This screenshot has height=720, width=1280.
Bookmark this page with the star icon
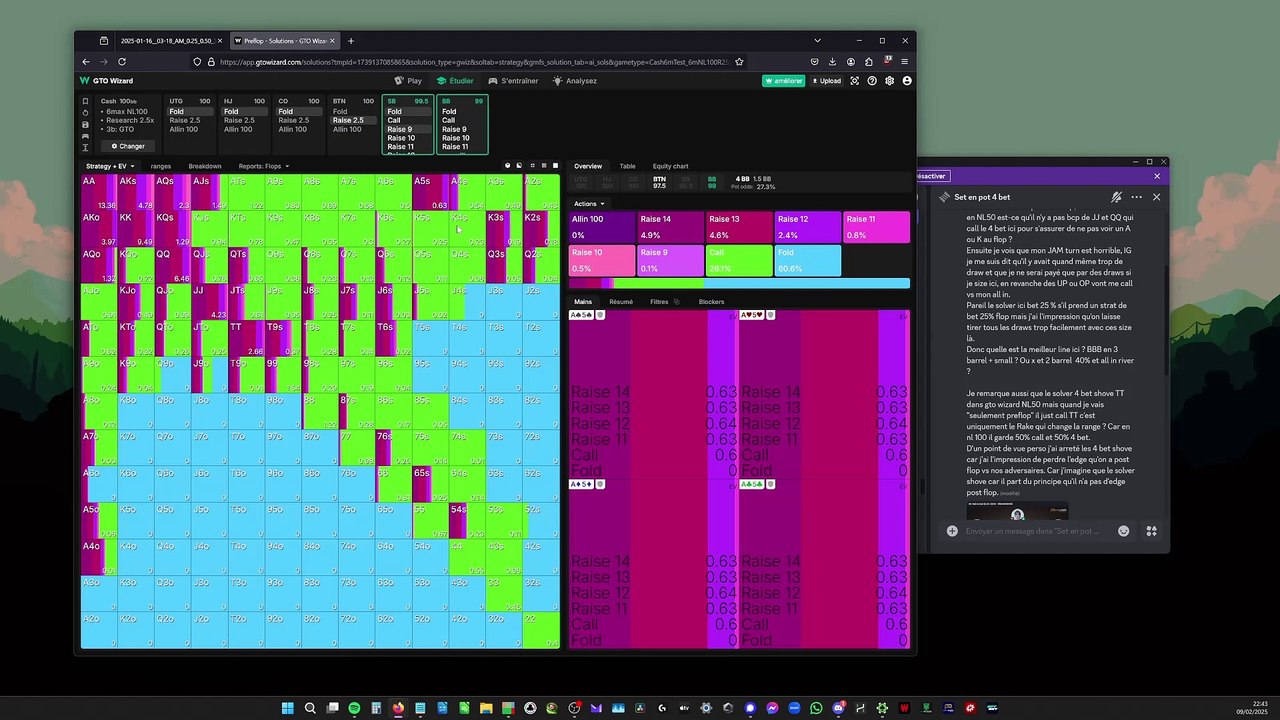739,62
